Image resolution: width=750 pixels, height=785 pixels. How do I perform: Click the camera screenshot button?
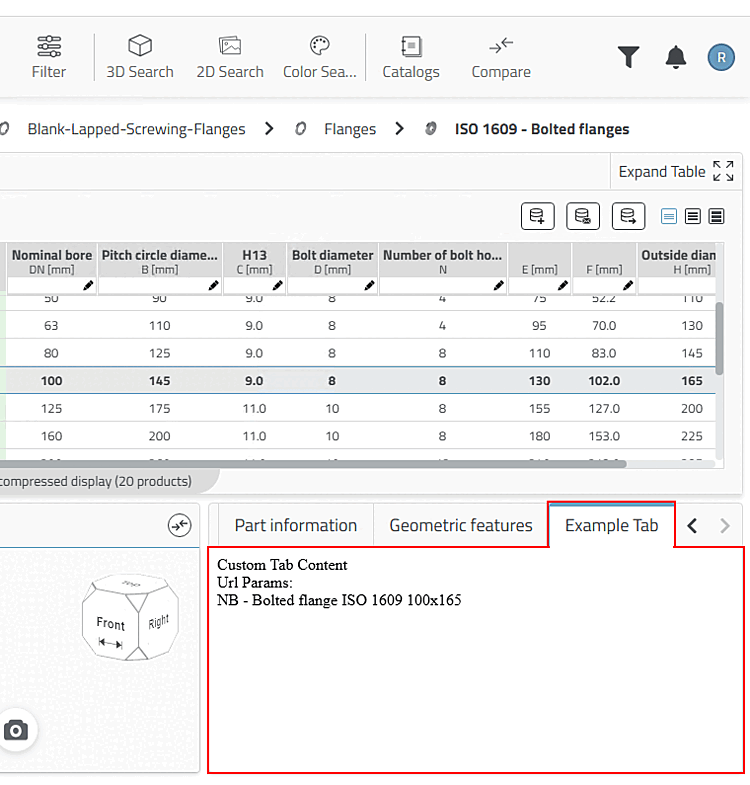pyautogui.click(x=15, y=730)
